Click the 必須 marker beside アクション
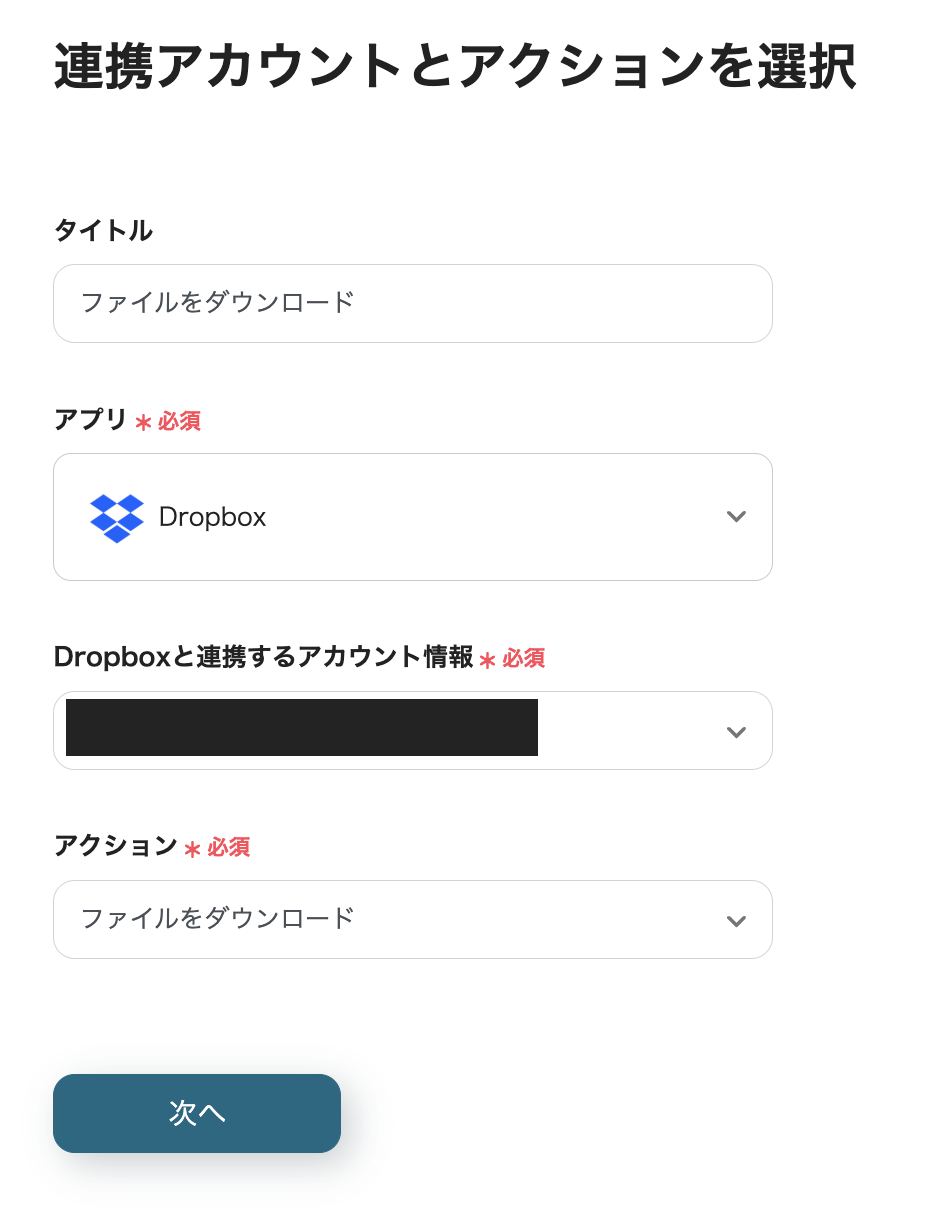The width and height of the screenshot is (938, 1210). tap(228, 847)
